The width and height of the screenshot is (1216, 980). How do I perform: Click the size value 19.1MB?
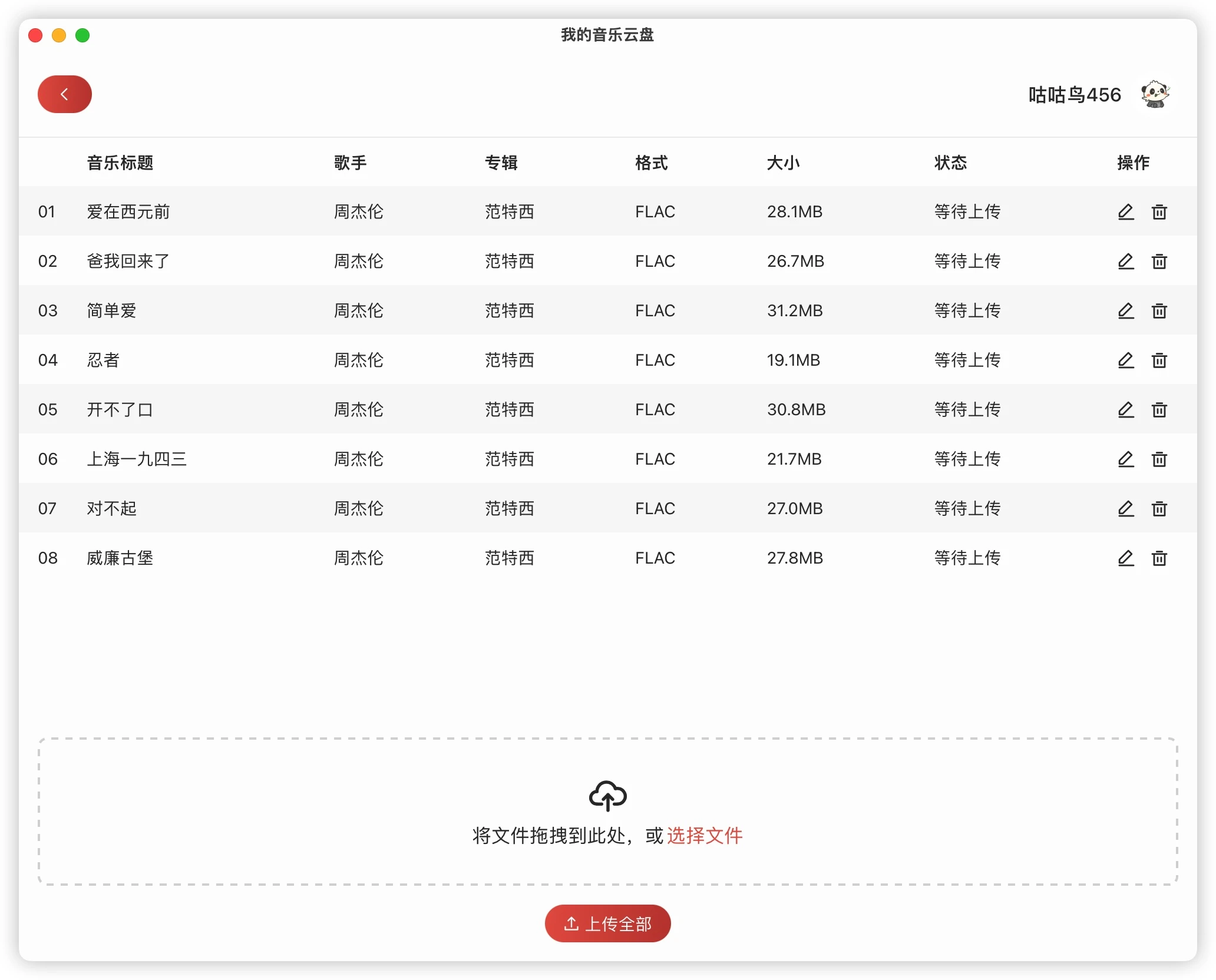(x=794, y=360)
